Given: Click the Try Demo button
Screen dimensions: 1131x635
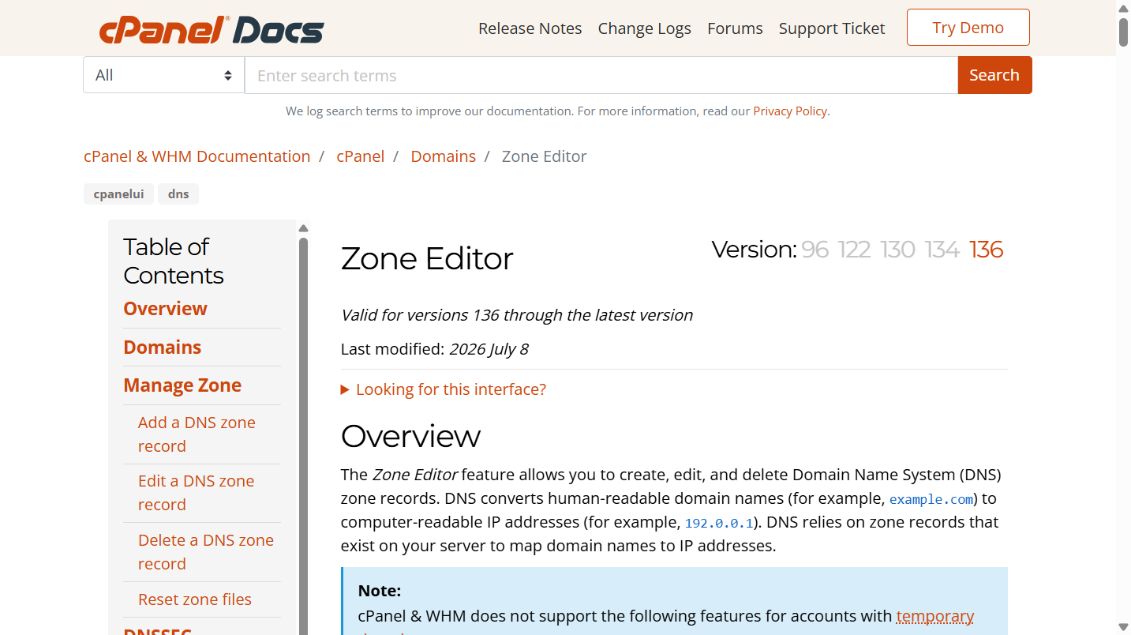Looking at the screenshot, I should coord(968,27).
